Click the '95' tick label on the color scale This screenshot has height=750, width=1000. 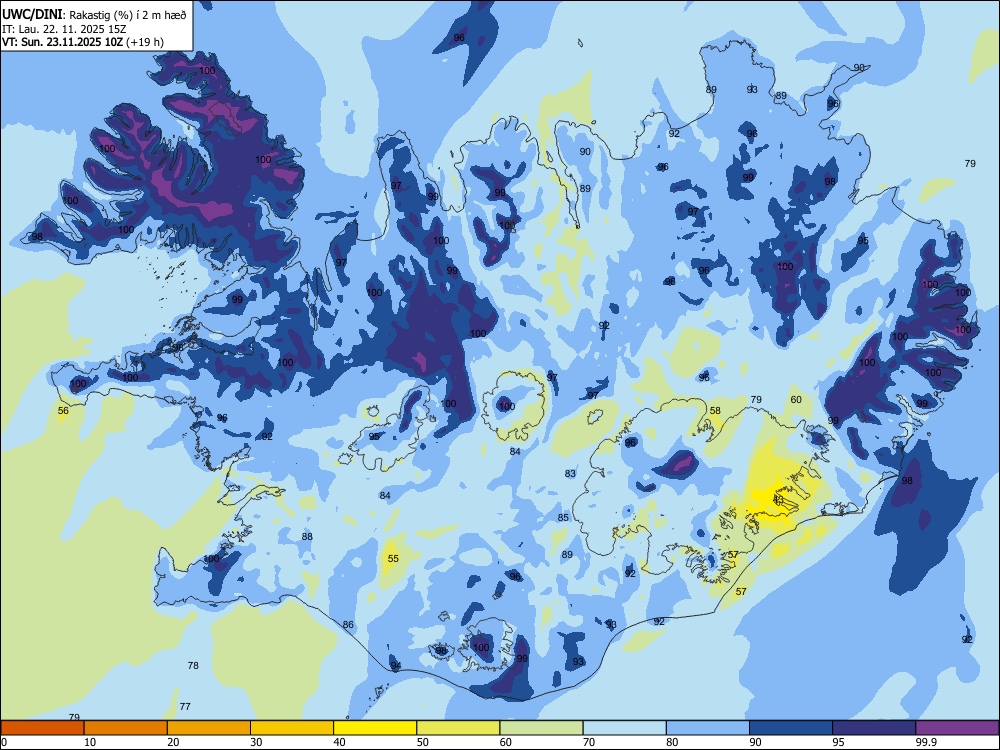coord(839,742)
